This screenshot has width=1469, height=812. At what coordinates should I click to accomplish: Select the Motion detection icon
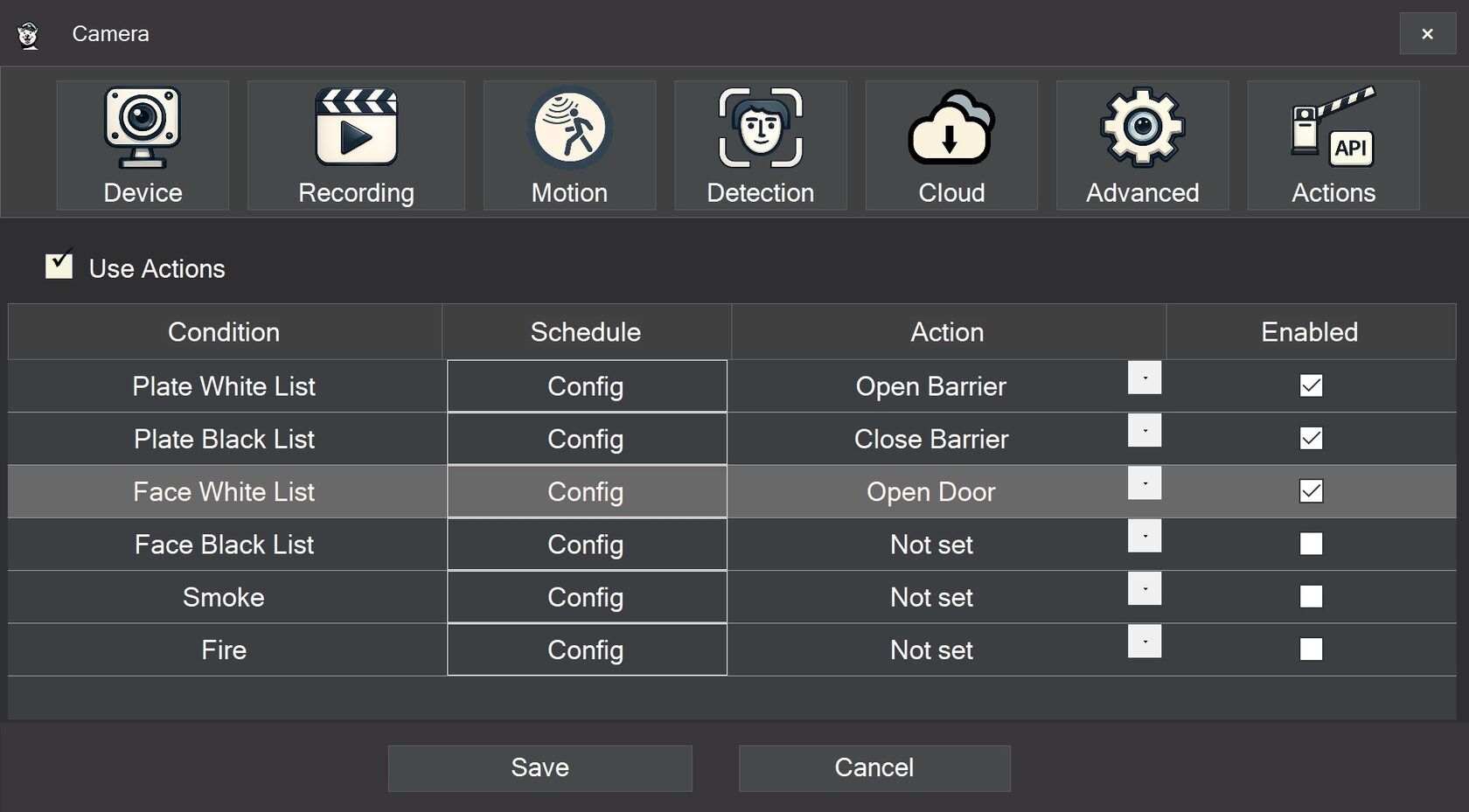[x=569, y=128]
